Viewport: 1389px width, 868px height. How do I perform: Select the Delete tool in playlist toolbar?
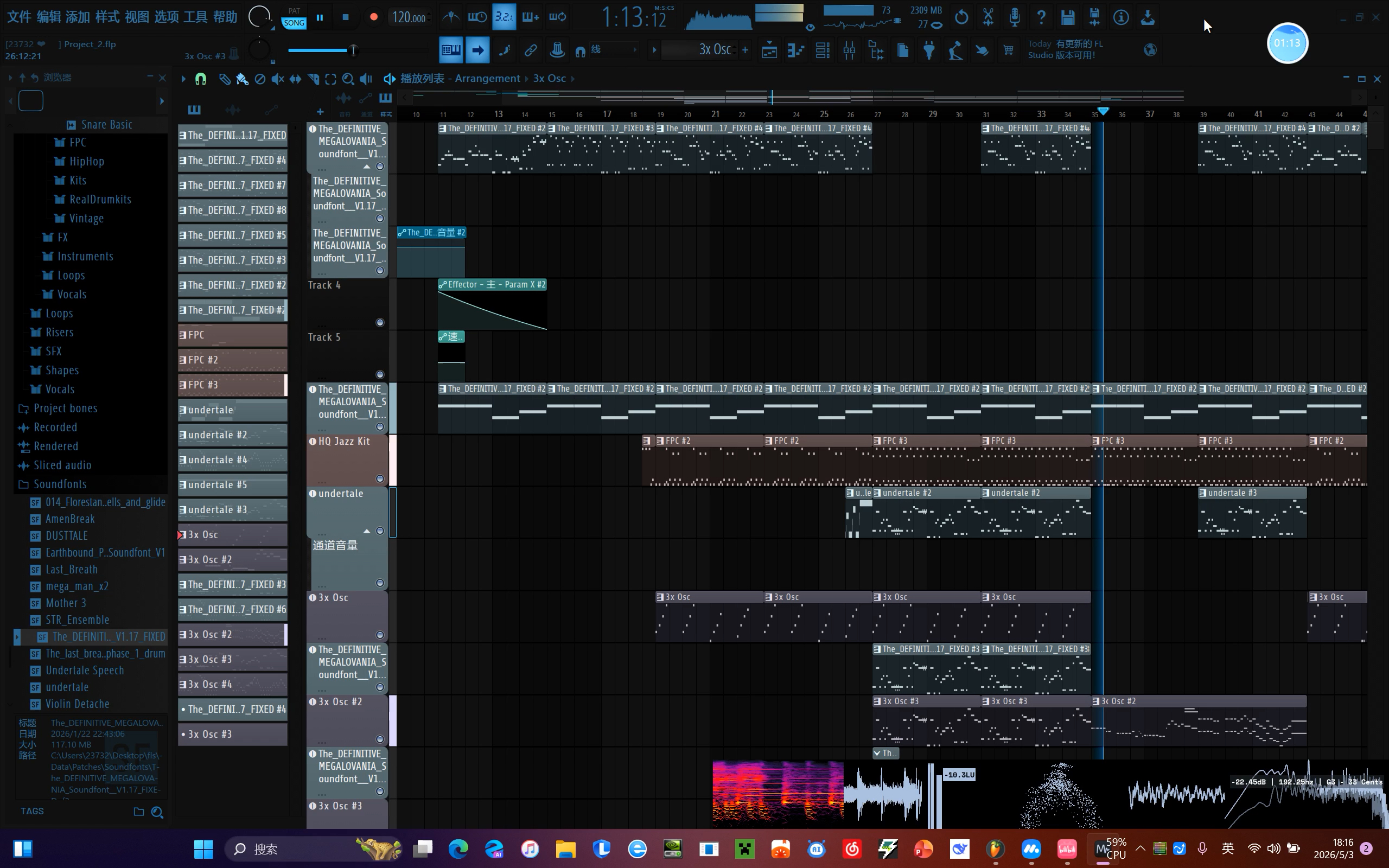point(260,79)
